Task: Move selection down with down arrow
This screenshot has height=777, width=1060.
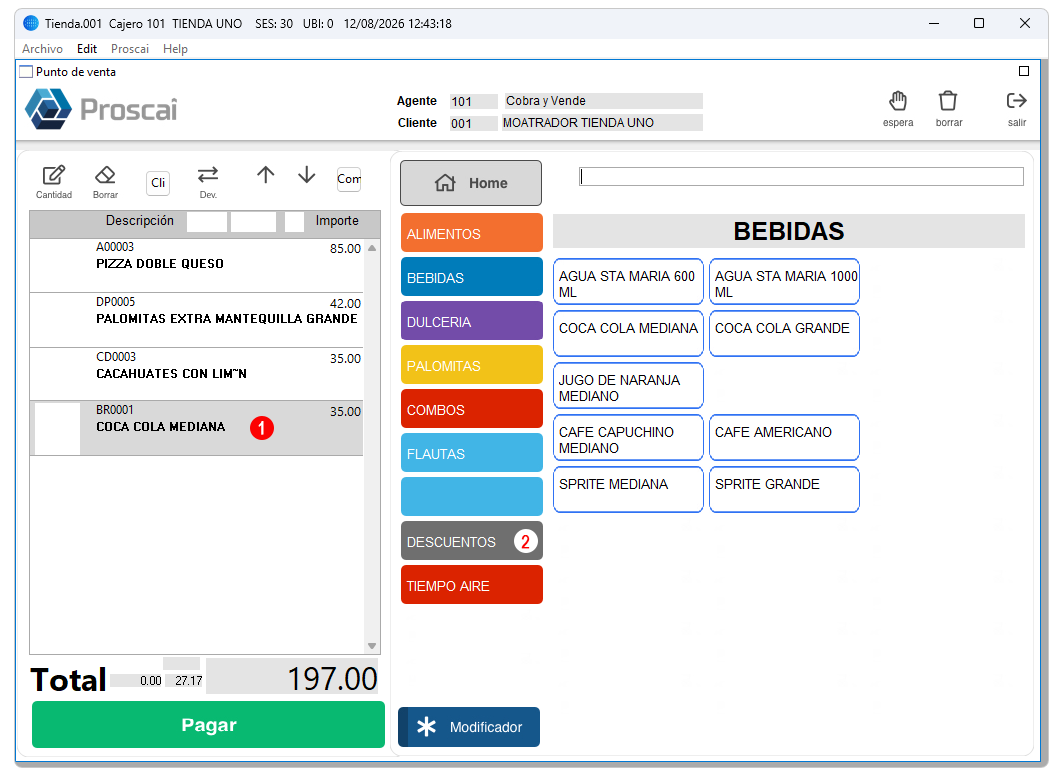Action: (x=306, y=175)
